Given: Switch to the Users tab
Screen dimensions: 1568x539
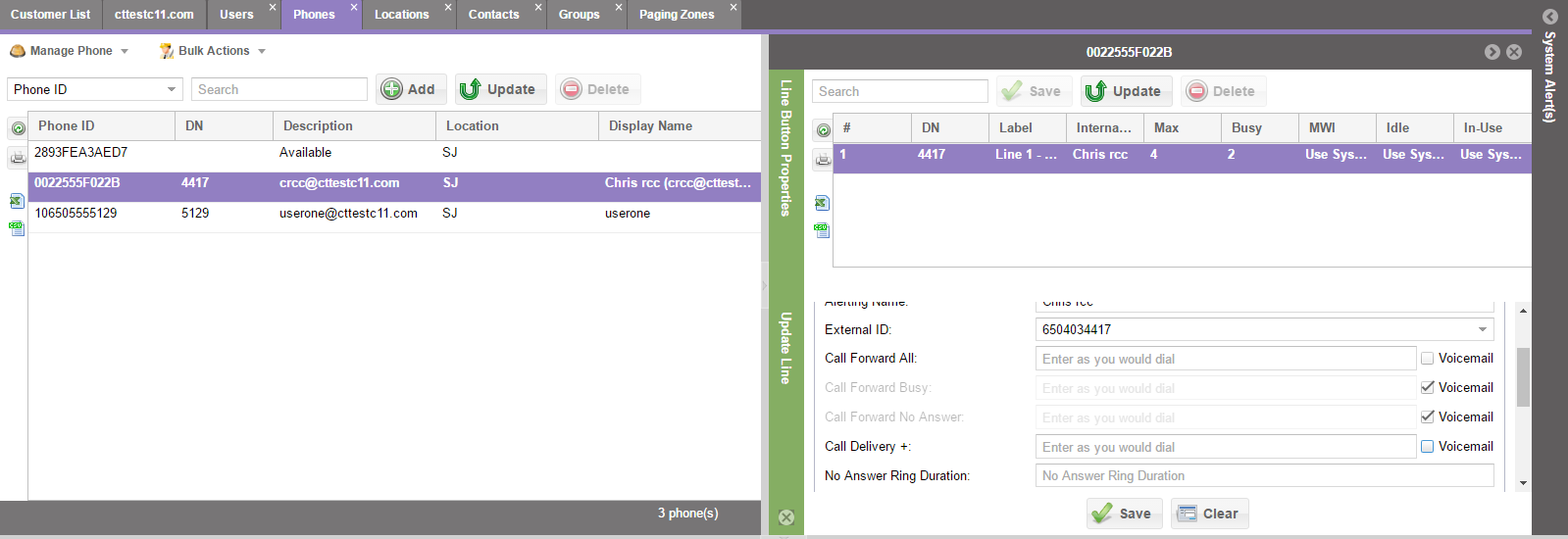Looking at the screenshot, I should 236,15.
